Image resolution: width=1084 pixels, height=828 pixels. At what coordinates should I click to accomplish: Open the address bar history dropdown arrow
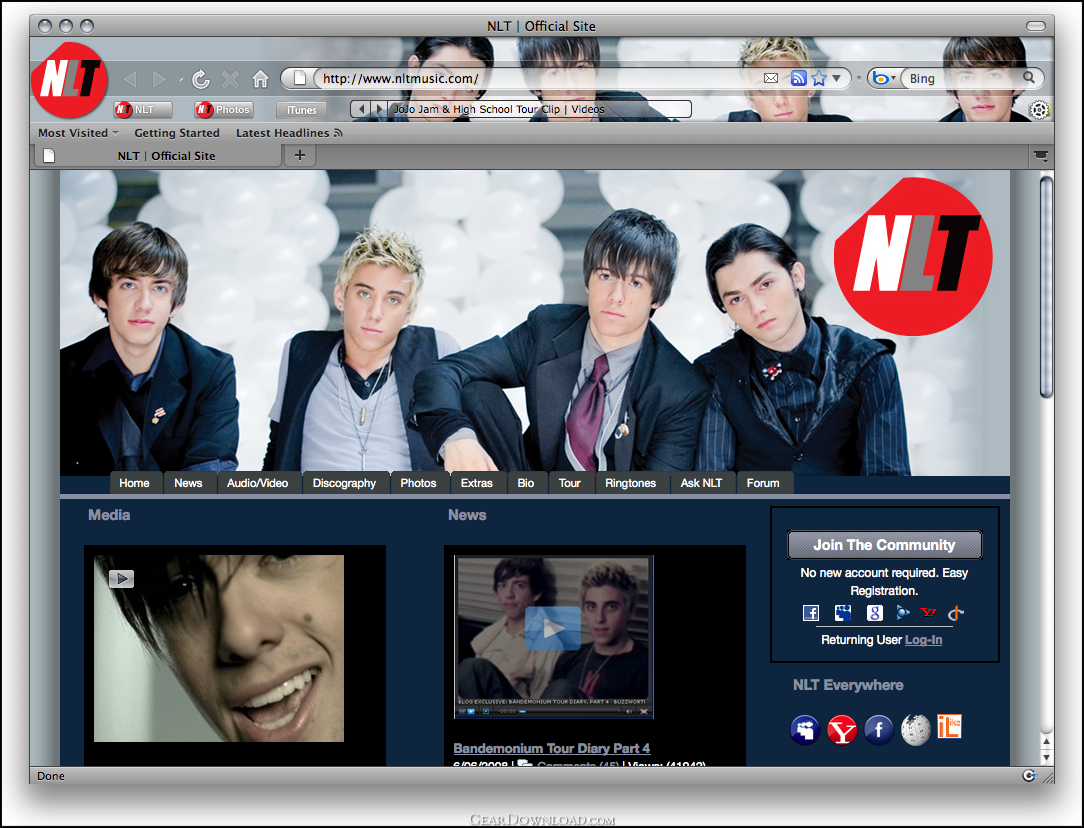[837, 78]
